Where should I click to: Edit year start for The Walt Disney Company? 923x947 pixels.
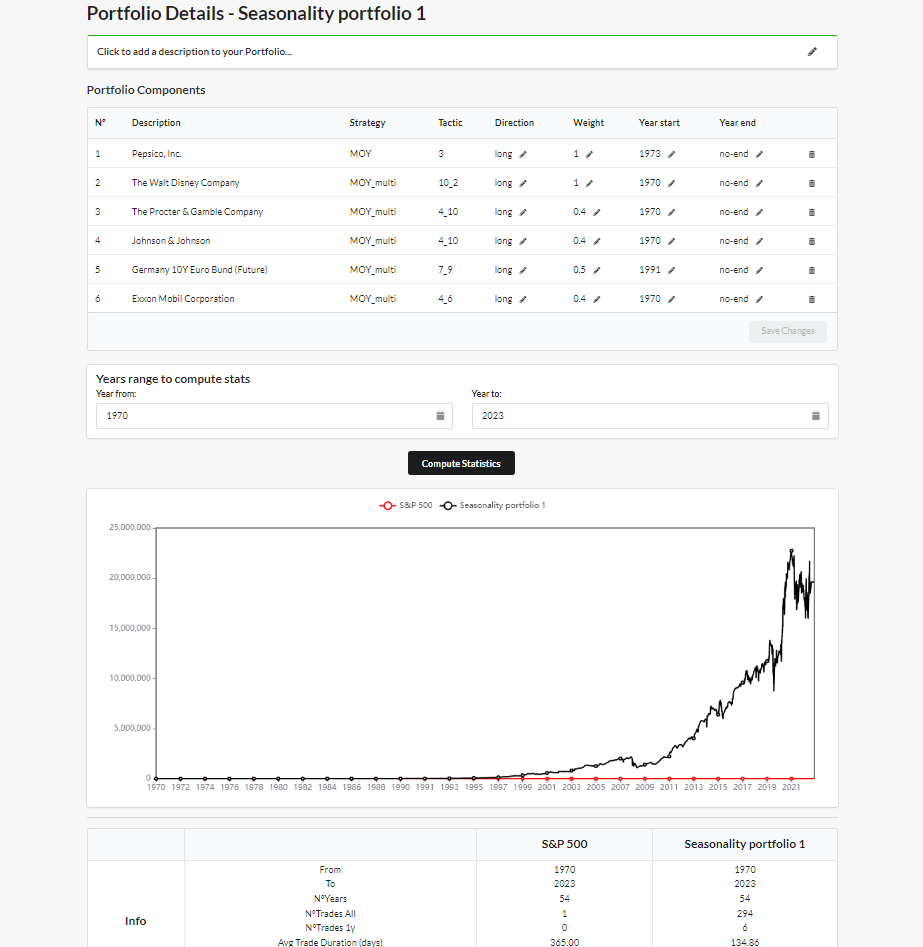[672, 184]
